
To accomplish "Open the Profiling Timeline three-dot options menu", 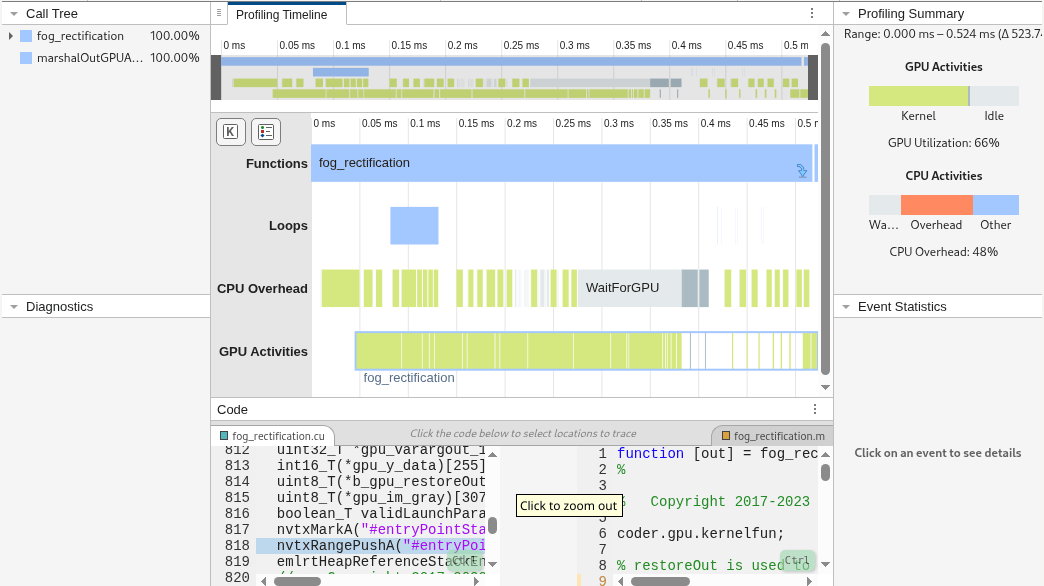I will 812,13.
